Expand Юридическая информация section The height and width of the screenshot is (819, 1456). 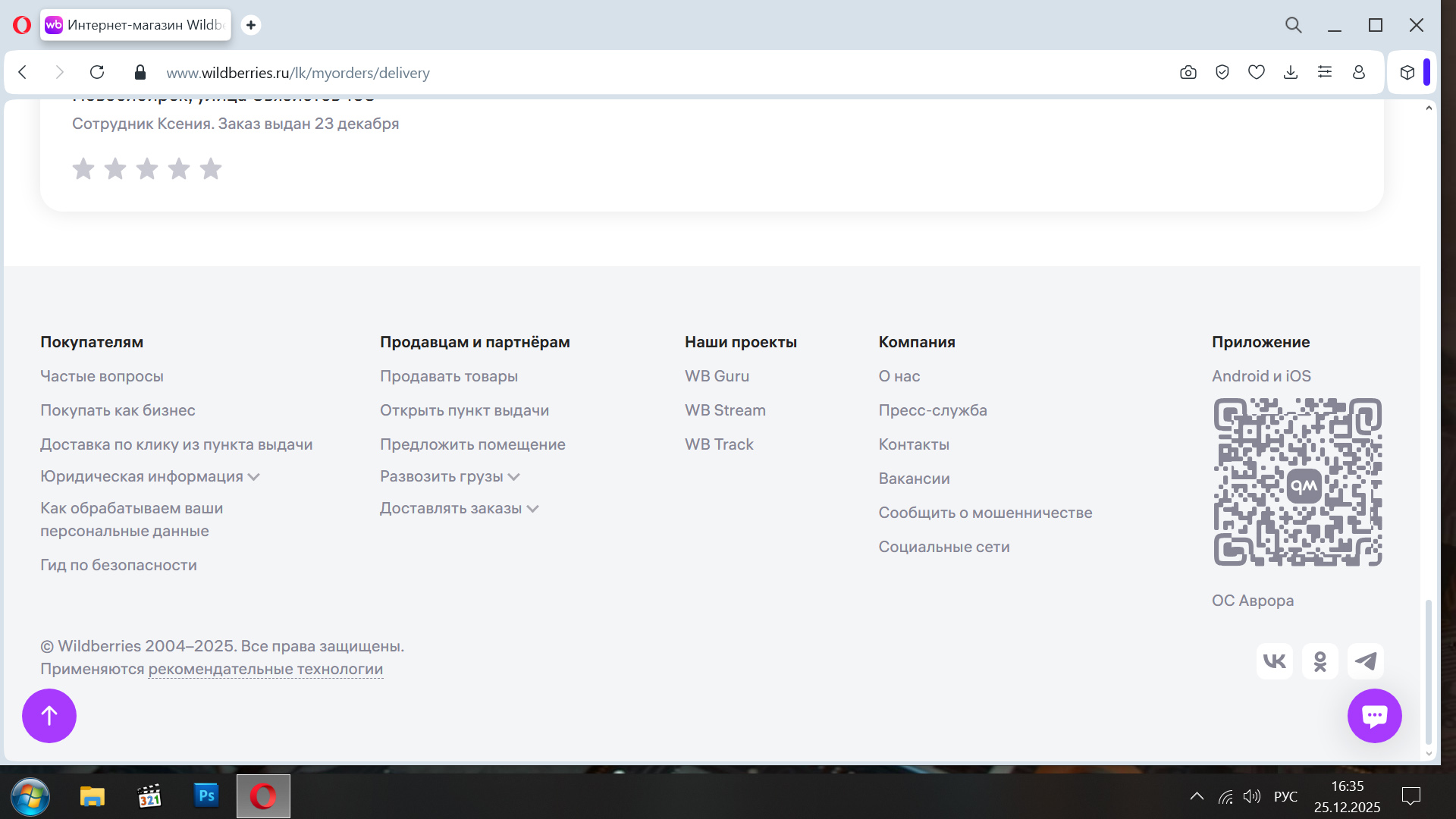click(x=150, y=476)
